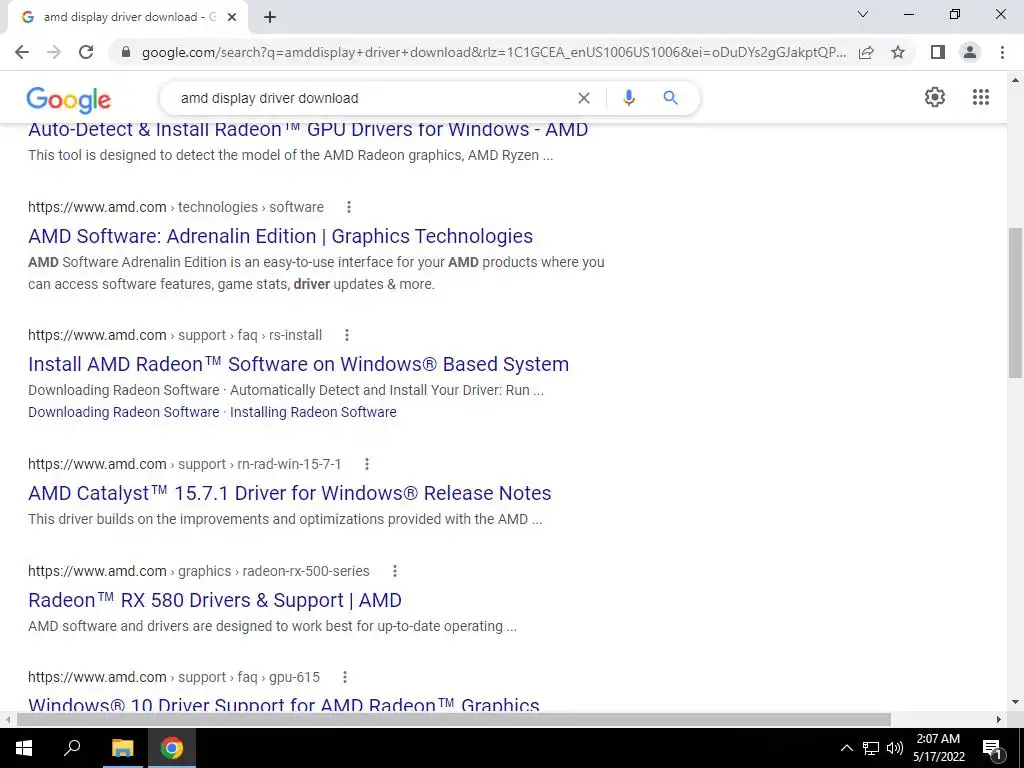Click the forward navigation arrow
The height and width of the screenshot is (768, 1024).
54,52
